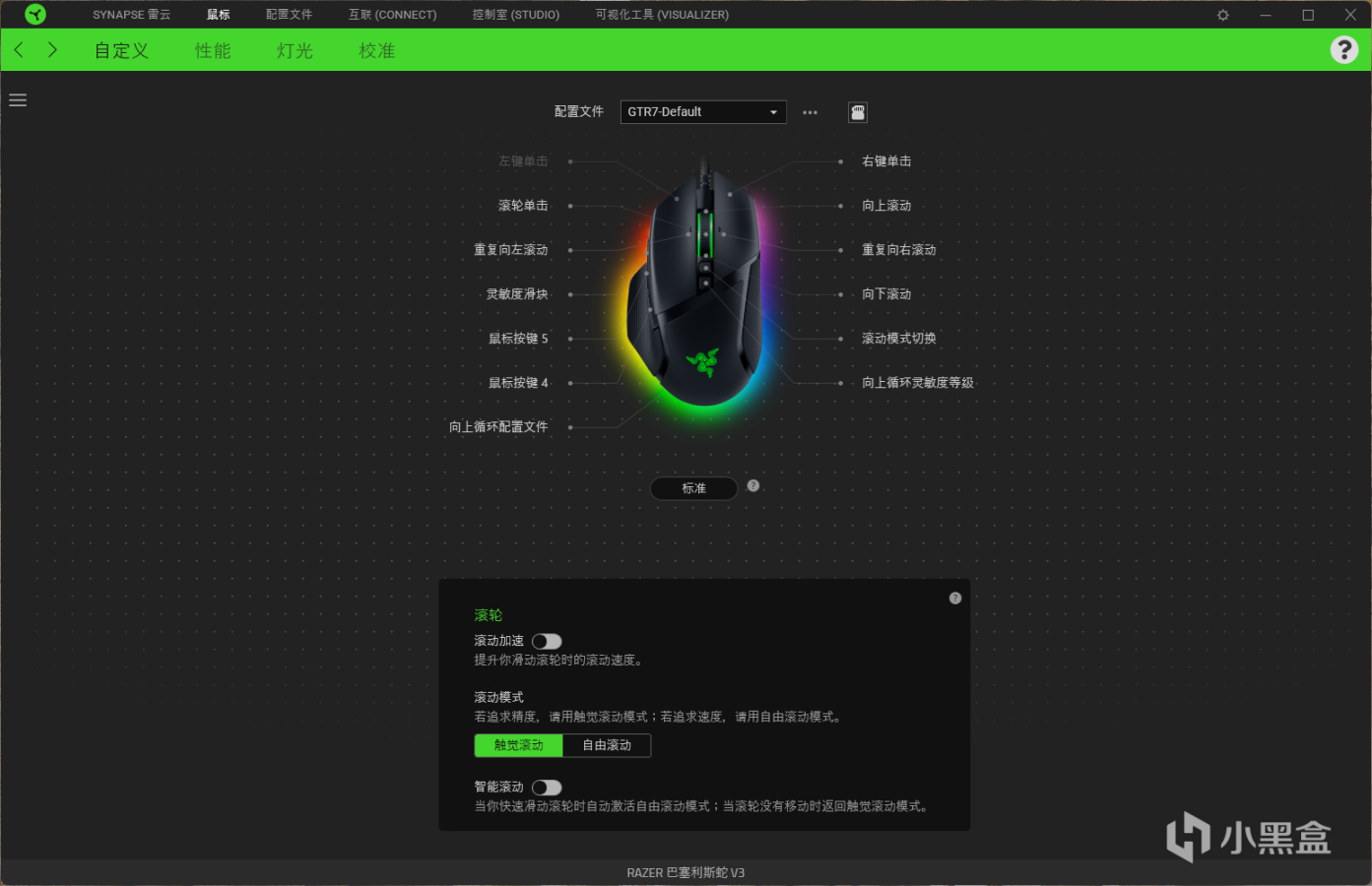Click 重复向左滚动 assignment
The height and width of the screenshot is (886, 1372).
point(511,250)
